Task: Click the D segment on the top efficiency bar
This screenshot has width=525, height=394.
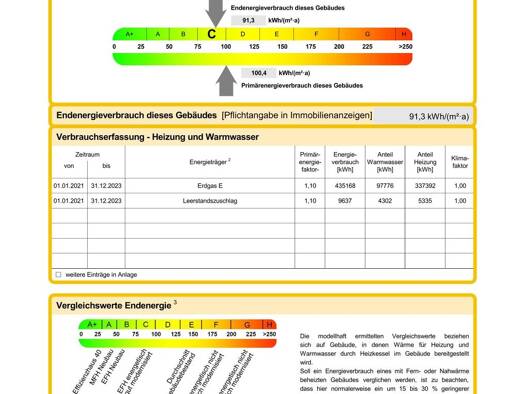Action: [243, 34]
